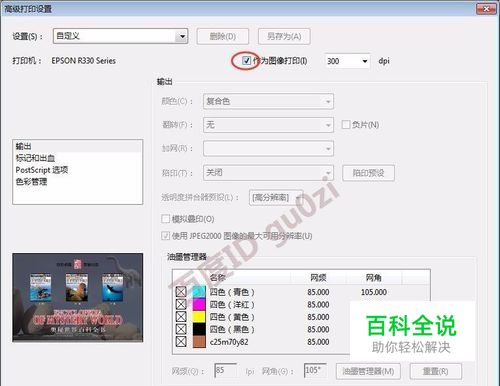
Task: Click the print preview thumbnail
Action: [x=78, y=298]
